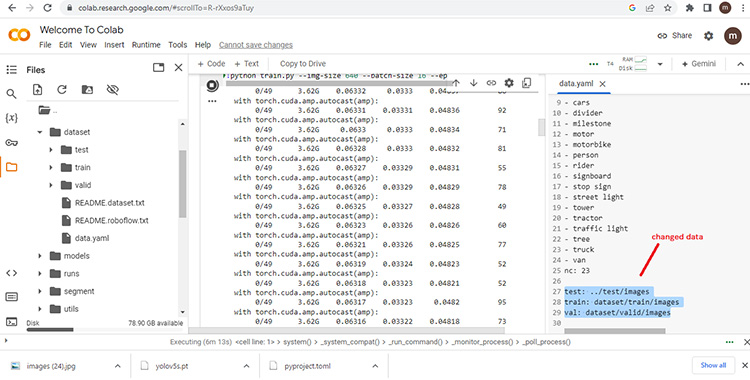Image resolution: width=750 pixels, height=380 pixels.
Task: Open the Find and replace search icon
Action: [x=11, y=94]
